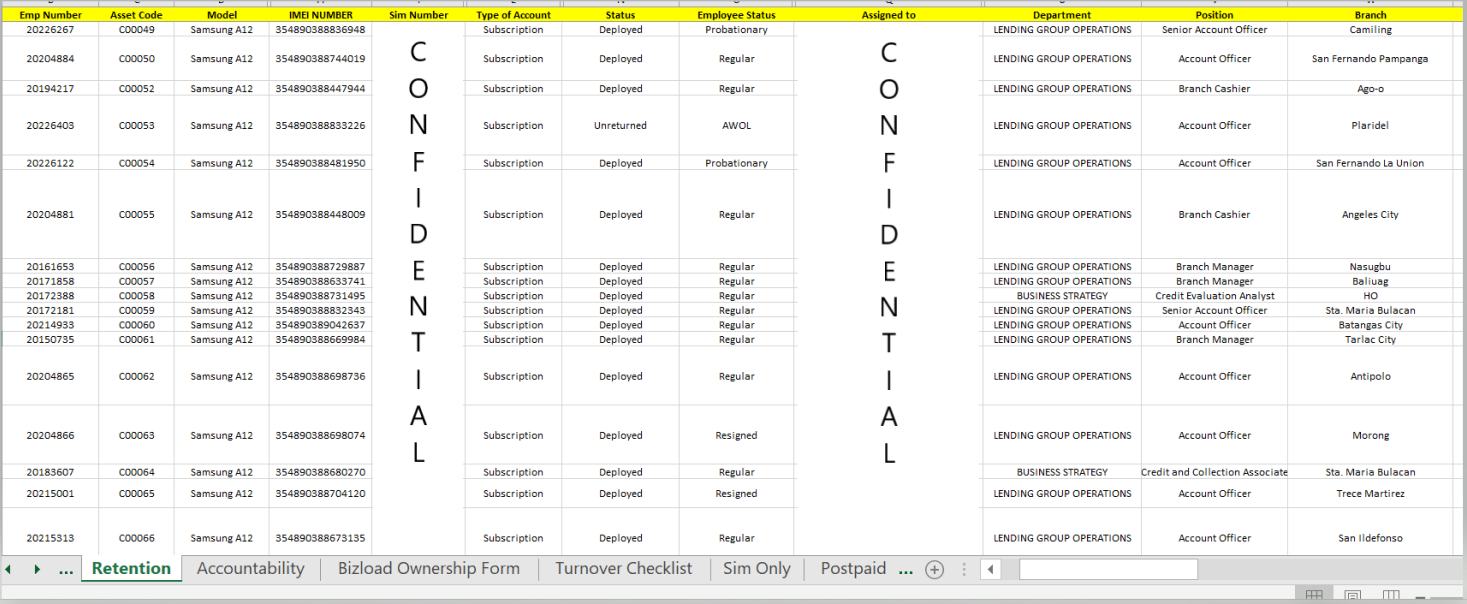Click the 'Unreturned' status cell
Image resolution: width=1467 pixels, height=604 pixels.
pos(620,126)
